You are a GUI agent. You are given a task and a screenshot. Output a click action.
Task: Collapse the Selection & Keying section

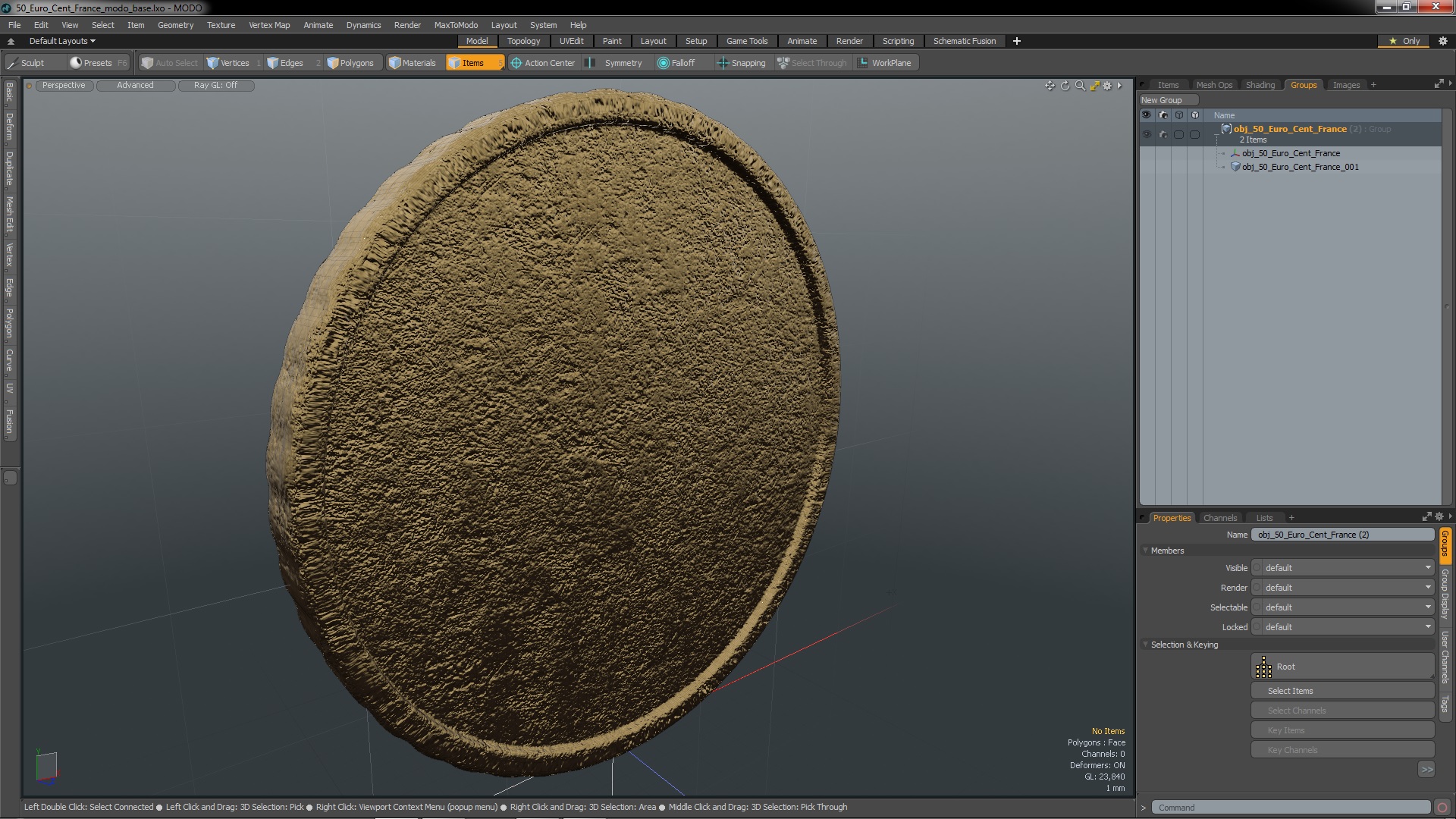[1145, 645]
